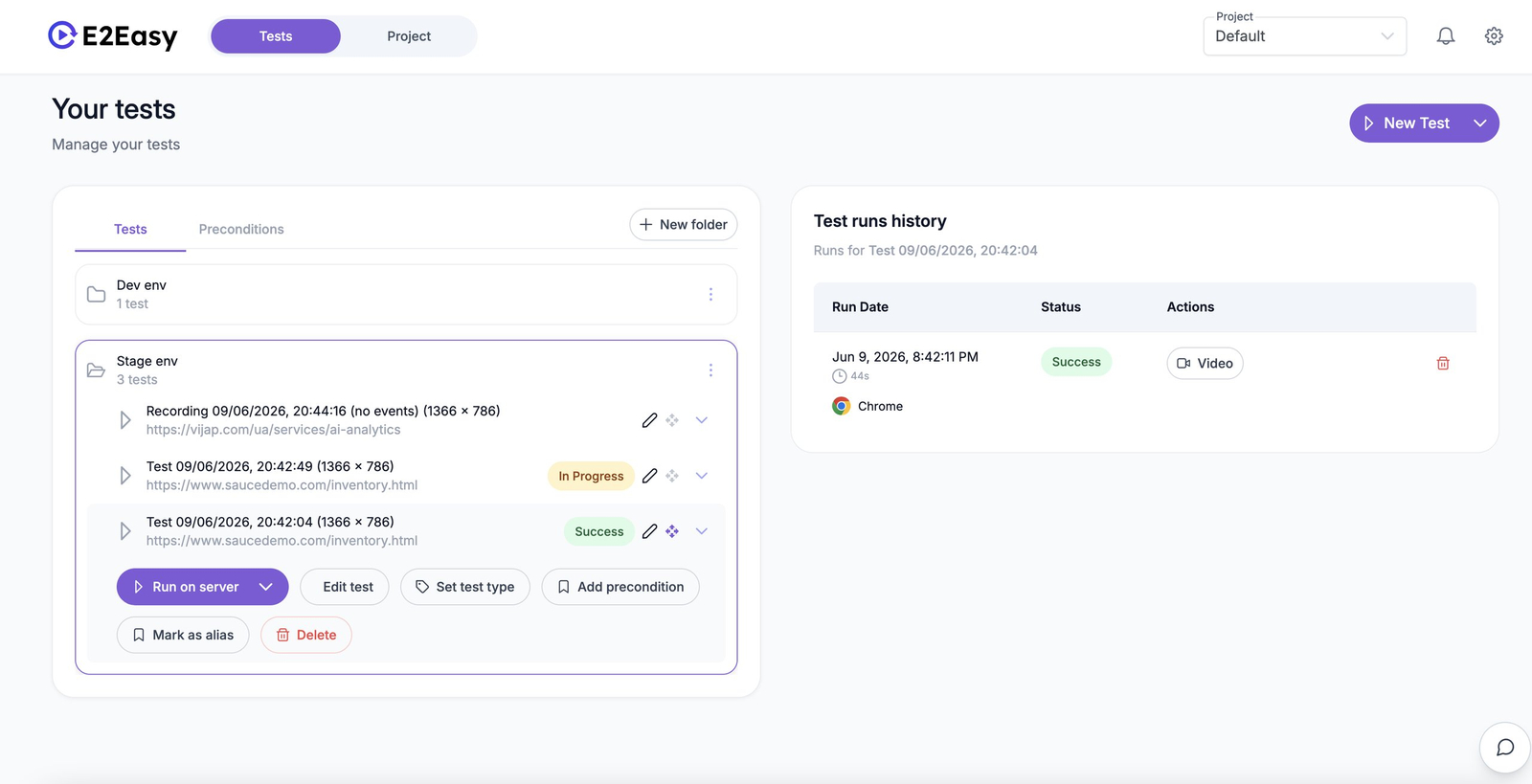Click Add precondition
The width and height of the screenshot is (1532, 784).
point(620,587)
